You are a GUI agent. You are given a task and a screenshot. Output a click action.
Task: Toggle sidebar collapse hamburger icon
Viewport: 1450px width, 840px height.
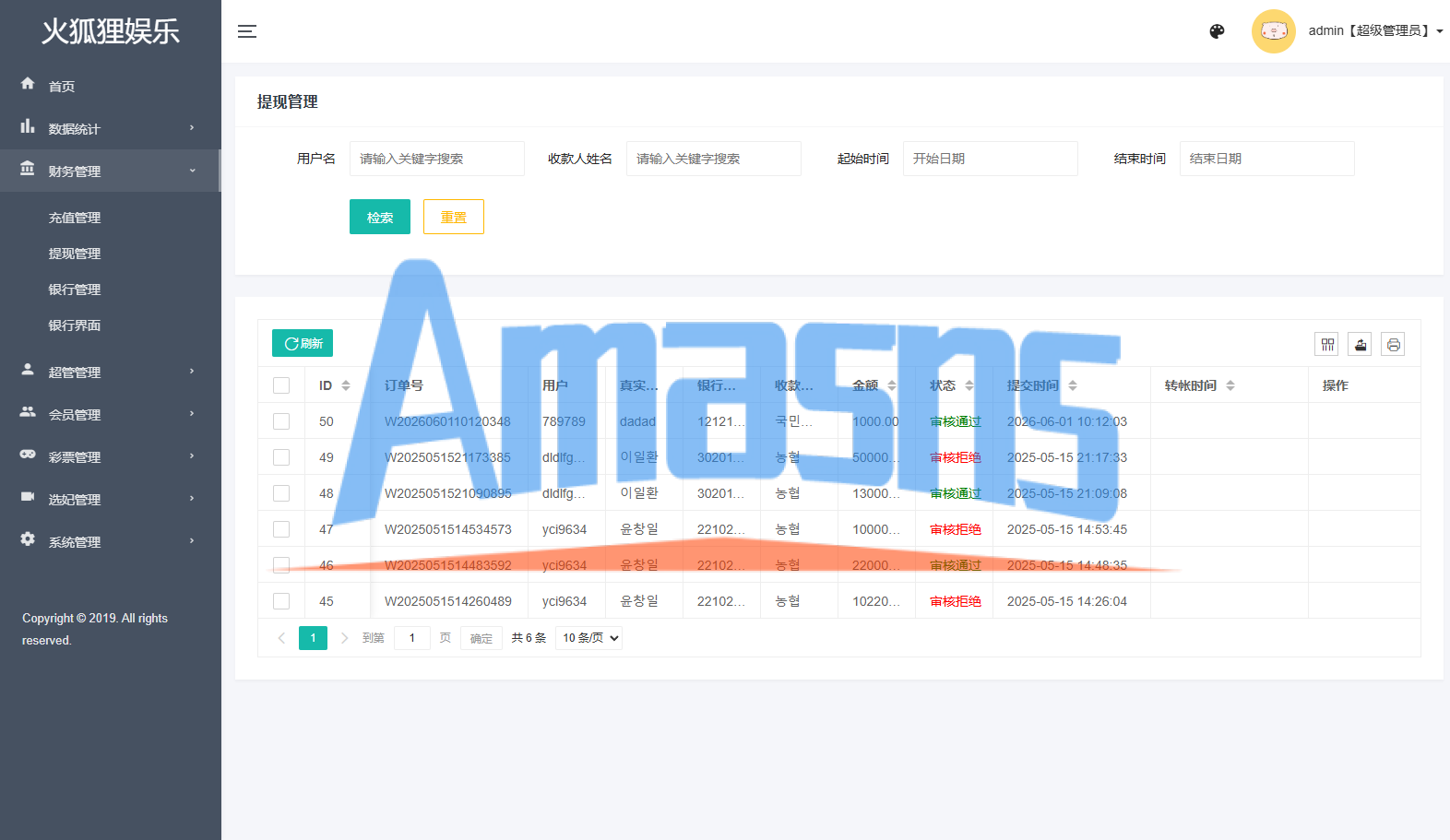(247, 31)
